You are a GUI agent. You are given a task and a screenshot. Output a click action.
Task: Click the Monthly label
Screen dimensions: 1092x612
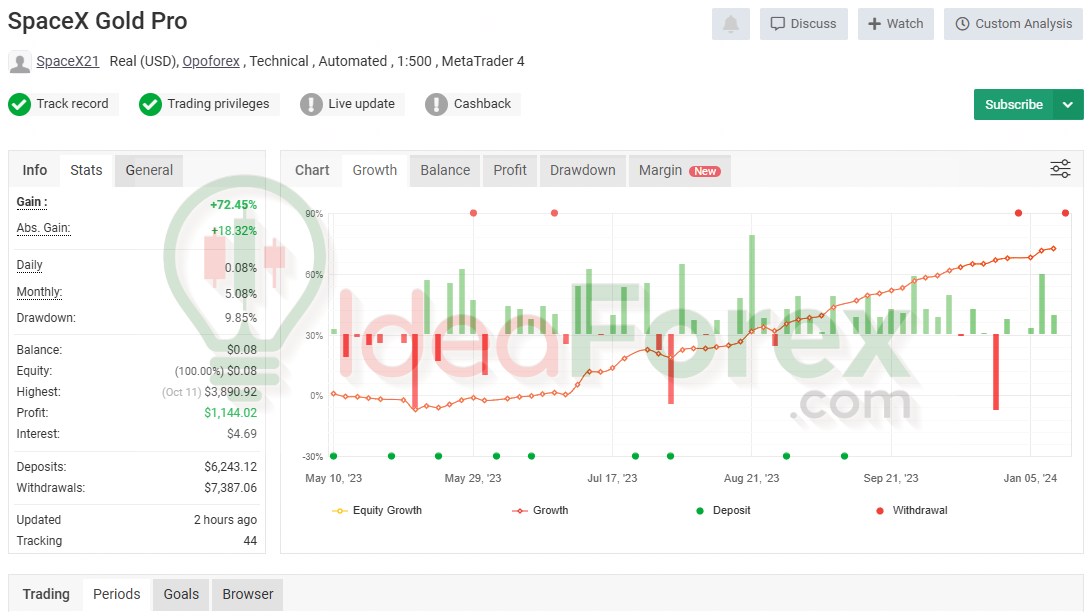pyautogui.click(x=39, y=292)
